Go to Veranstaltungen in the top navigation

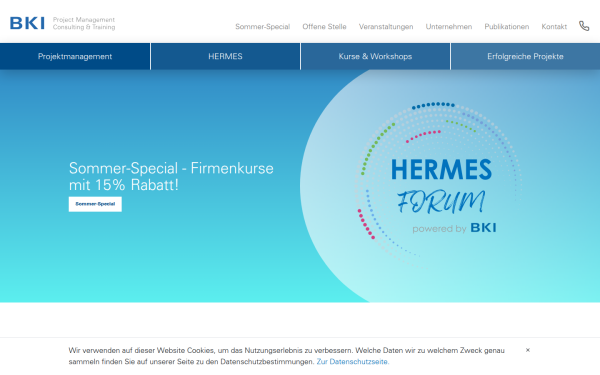[x=386, y=26]
